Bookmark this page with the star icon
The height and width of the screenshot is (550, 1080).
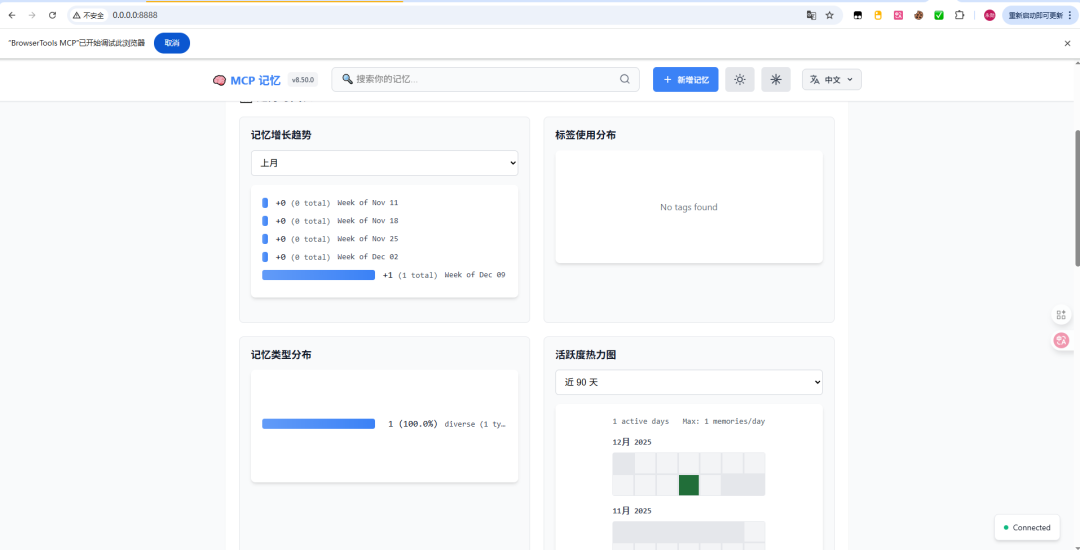click(829, 15)
